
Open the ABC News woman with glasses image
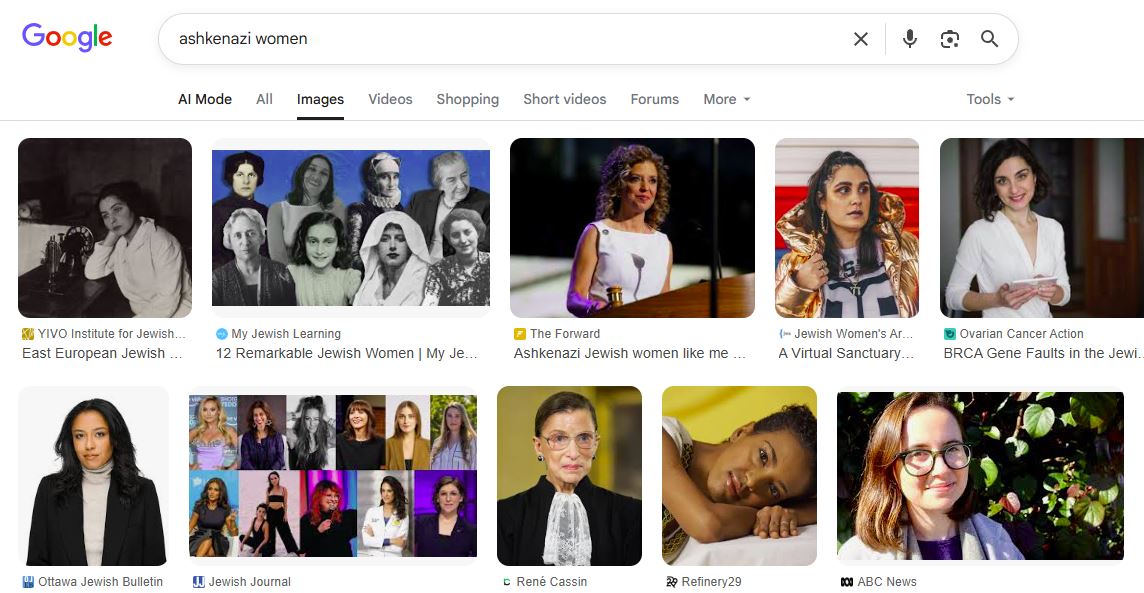point(981,476)
